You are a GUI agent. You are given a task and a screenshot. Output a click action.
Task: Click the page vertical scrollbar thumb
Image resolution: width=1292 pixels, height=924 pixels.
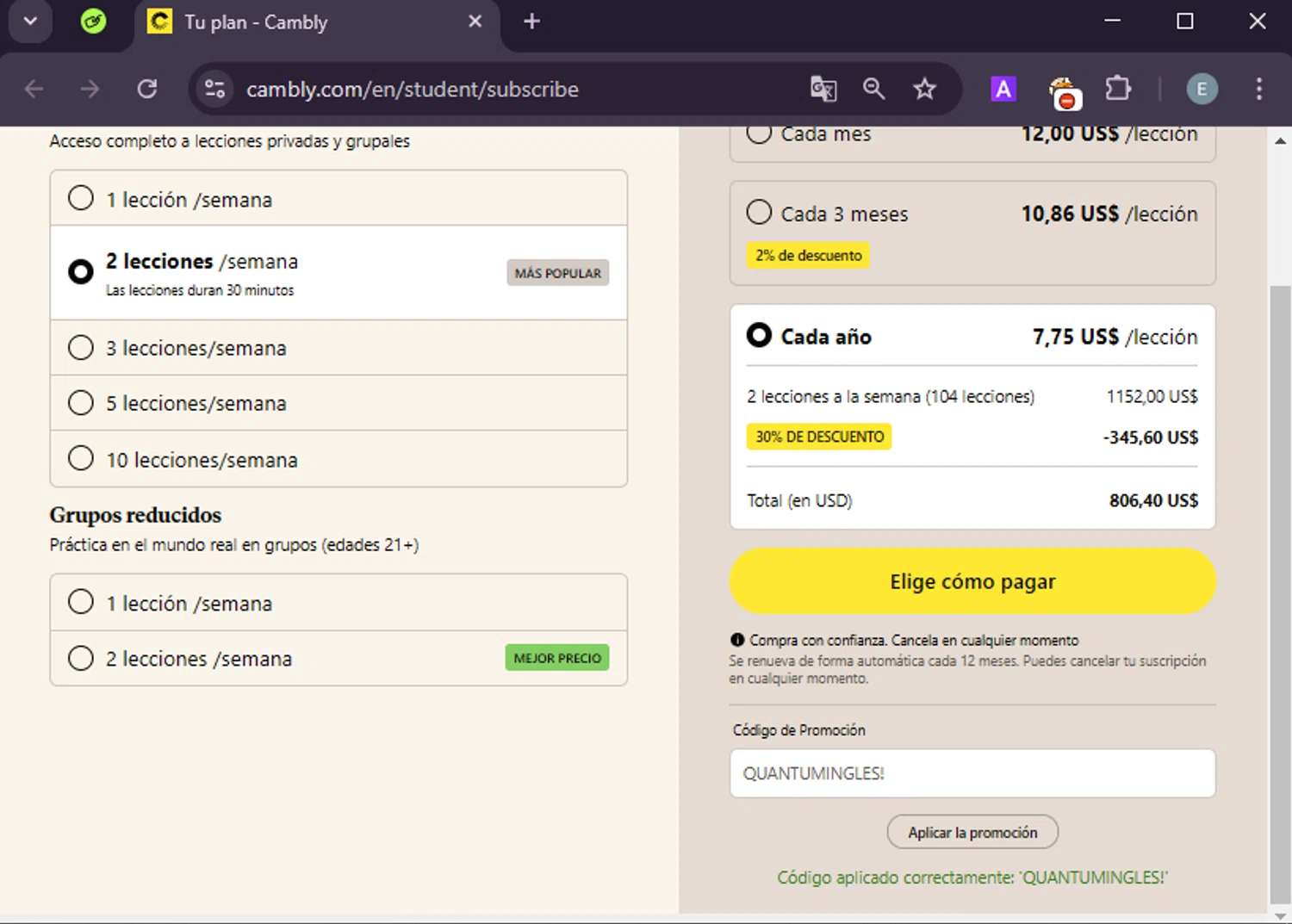1281,594
